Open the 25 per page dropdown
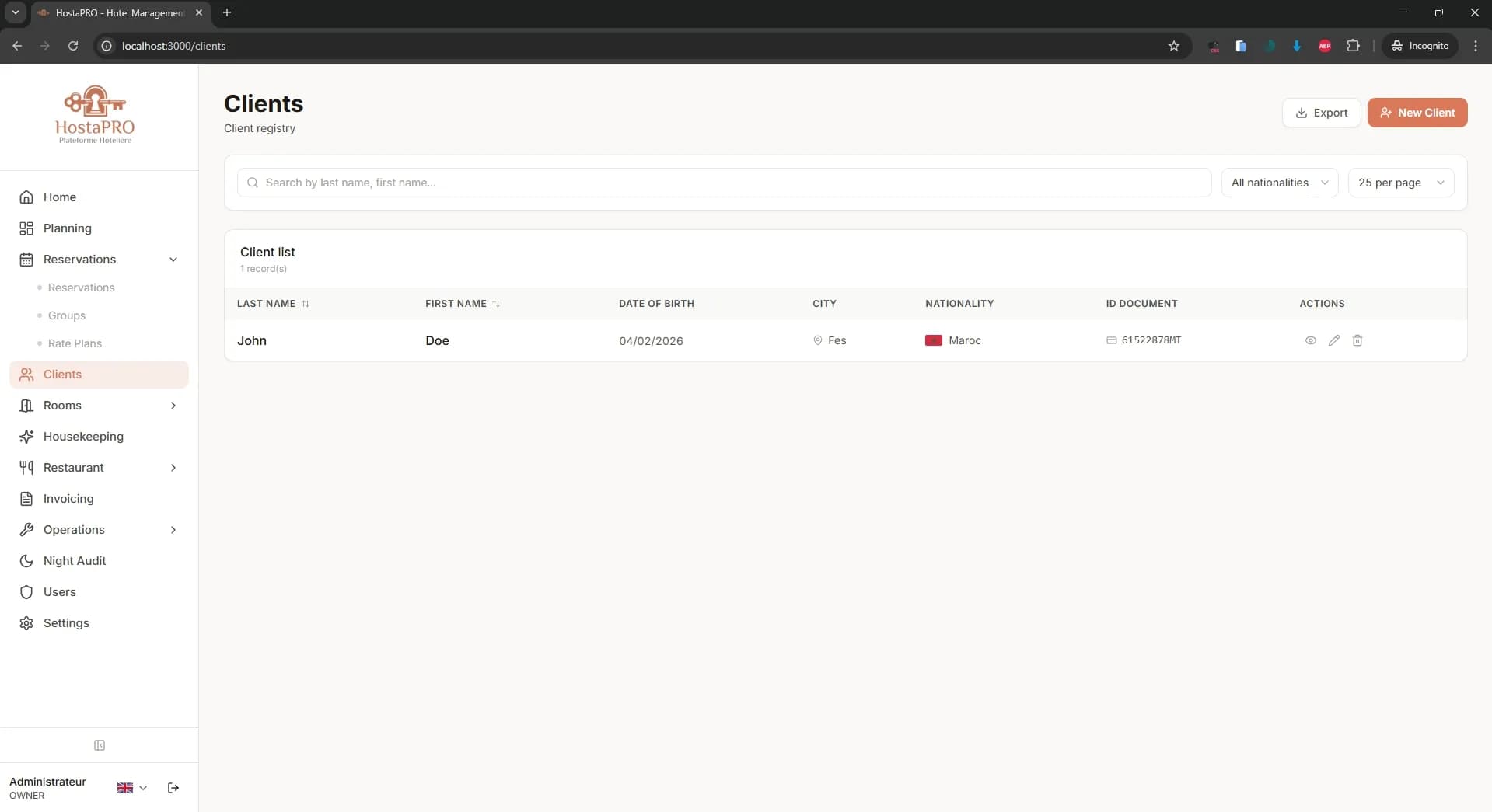Screen dimensions: 1492x812 [1400, 183]
